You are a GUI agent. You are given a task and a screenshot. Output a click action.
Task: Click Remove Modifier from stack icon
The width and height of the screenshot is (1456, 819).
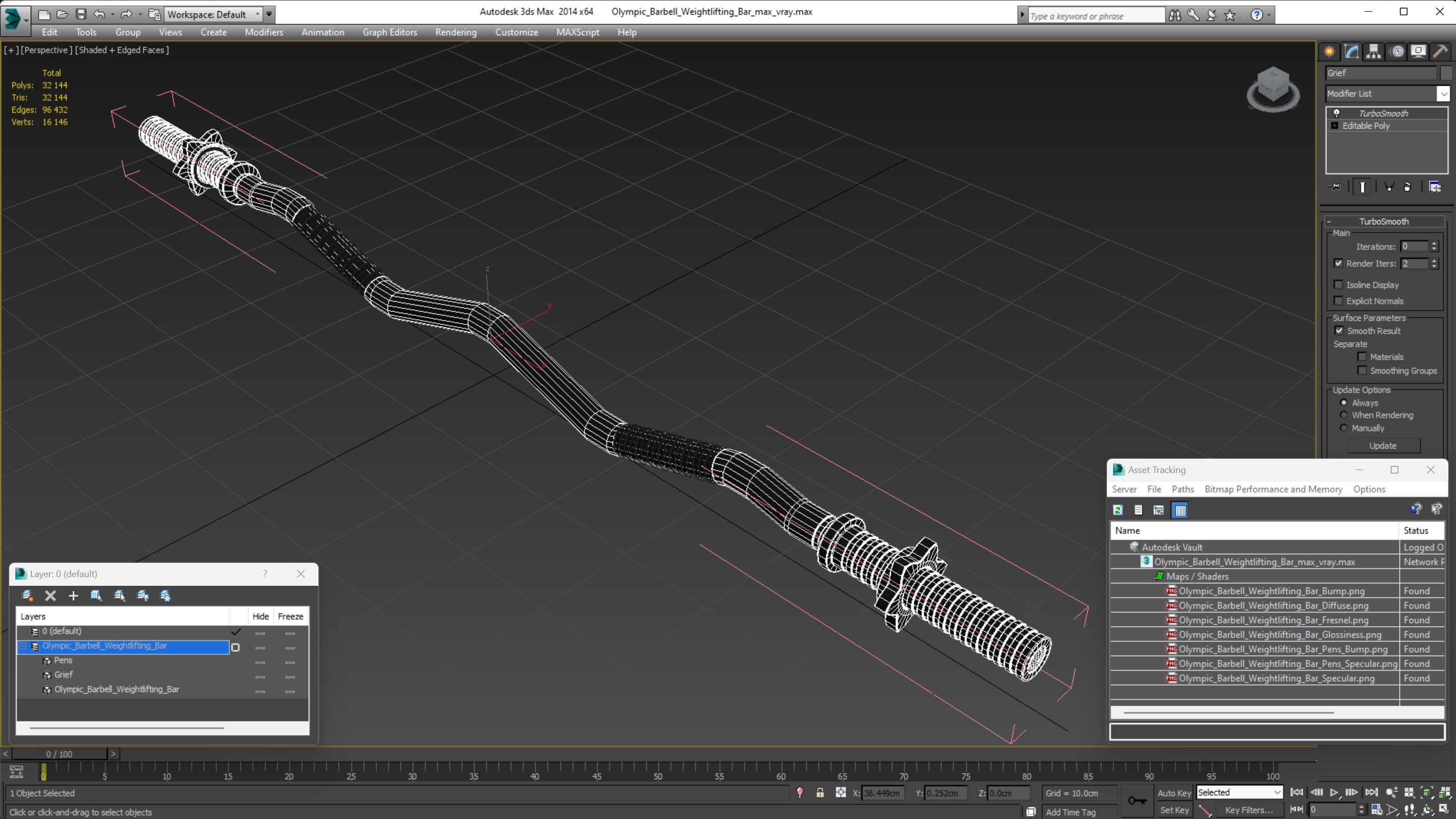[1408, 187]
